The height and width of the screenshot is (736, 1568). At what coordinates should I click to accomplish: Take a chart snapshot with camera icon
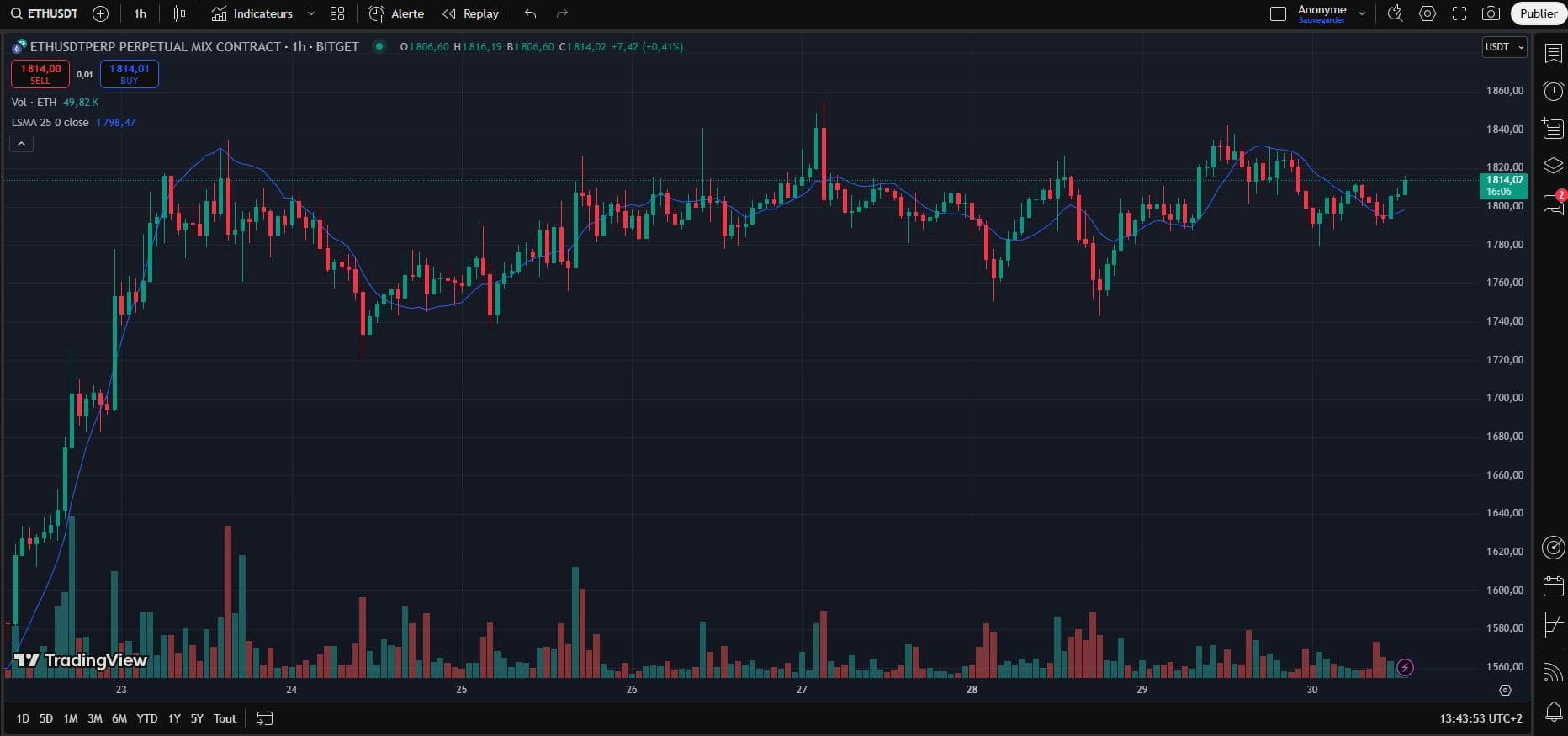1491,13
